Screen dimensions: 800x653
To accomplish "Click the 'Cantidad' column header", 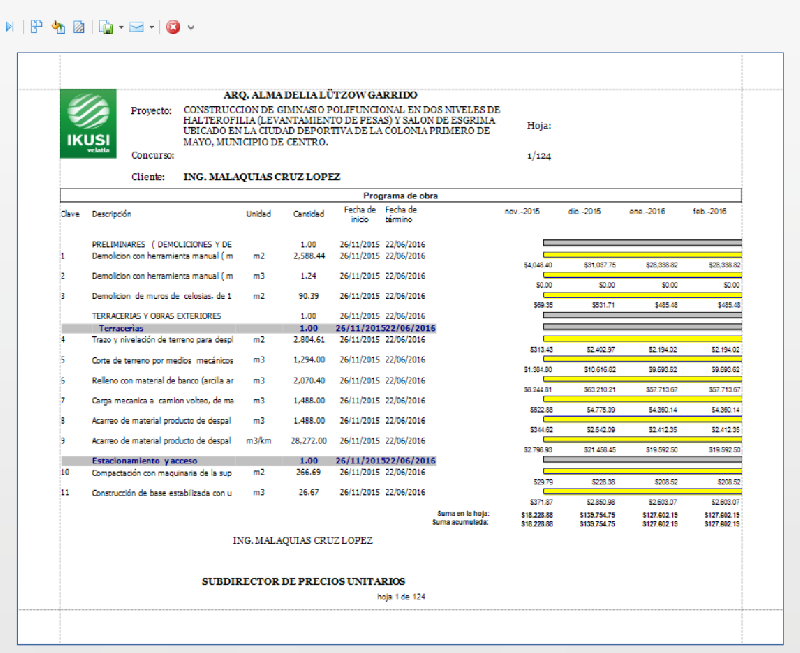I will pos(308,214).
